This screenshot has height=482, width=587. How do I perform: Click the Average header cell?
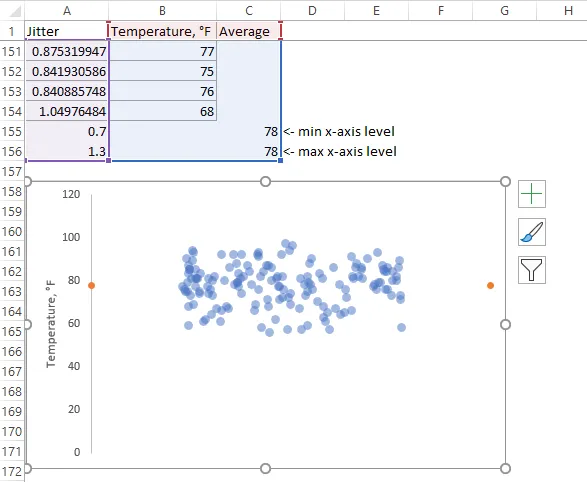tap(249, 31)
